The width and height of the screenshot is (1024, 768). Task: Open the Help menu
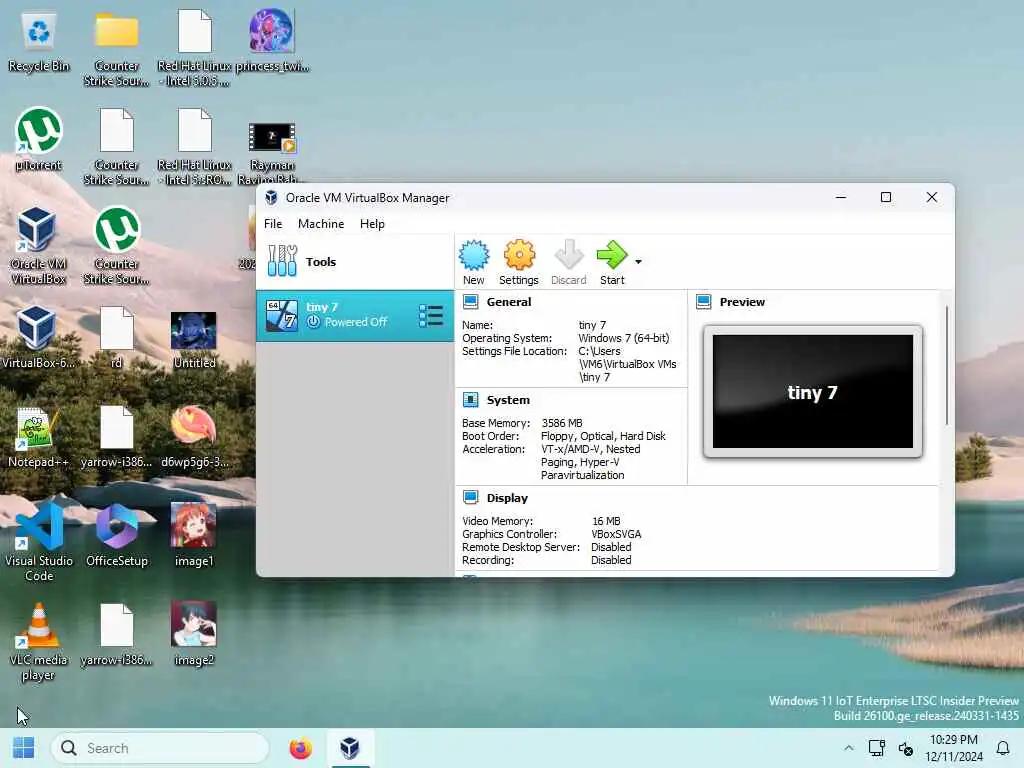pyautogui.click(x=372, y=223)
